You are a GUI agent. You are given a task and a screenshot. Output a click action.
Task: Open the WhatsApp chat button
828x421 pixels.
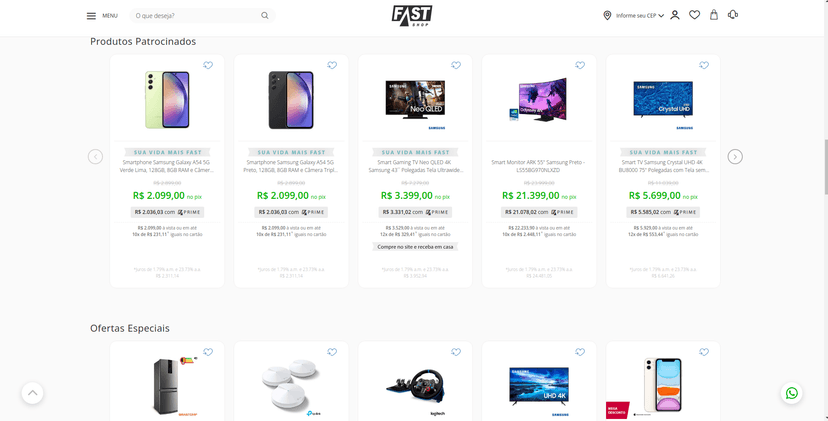[x=792, y=393]
